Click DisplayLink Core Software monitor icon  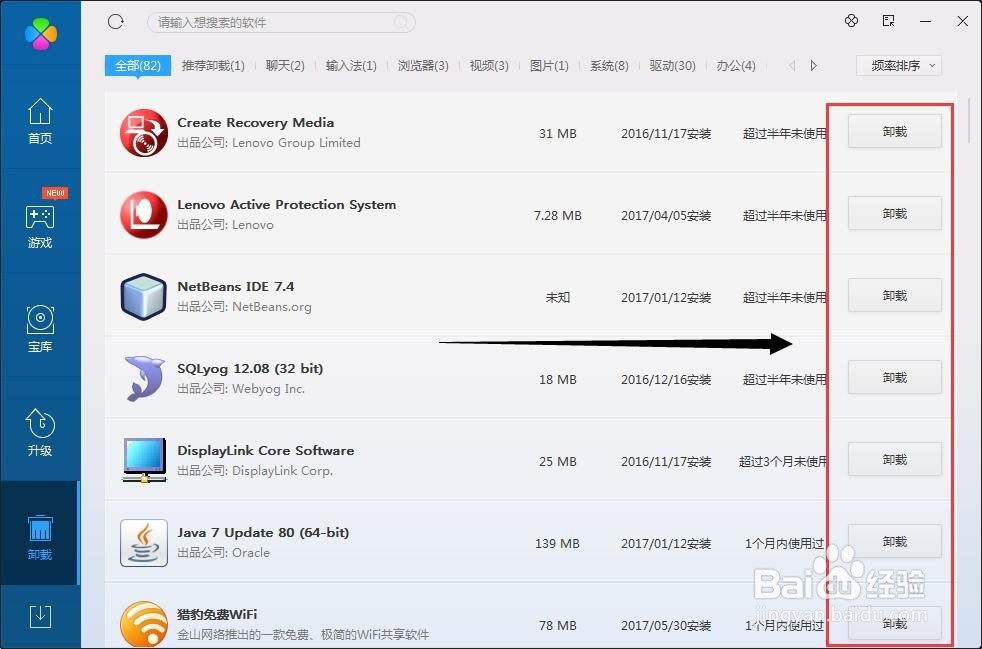(144, 460)
